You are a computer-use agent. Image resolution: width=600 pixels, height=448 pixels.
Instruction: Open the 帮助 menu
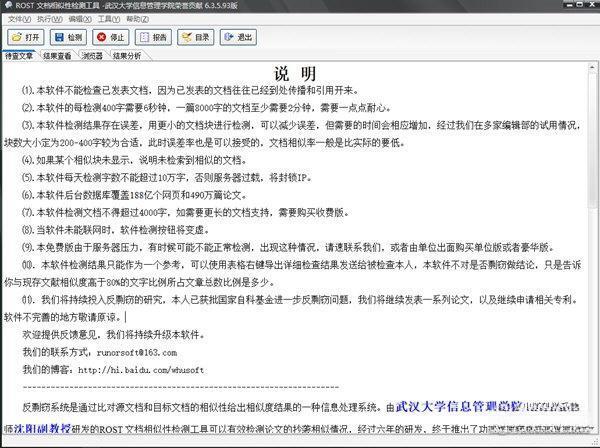[137, 19]
